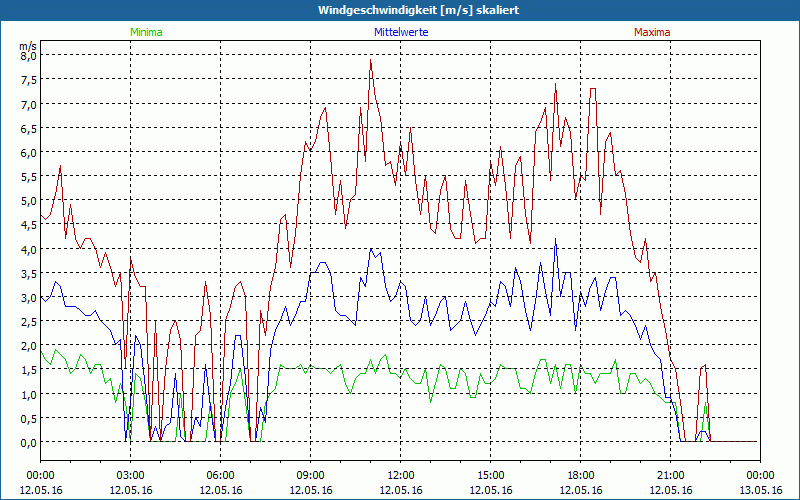The width and height of the screenshot is (800, 500).
Task: Click the '4,5' y-axis value
Action: [x=29, y=225]
